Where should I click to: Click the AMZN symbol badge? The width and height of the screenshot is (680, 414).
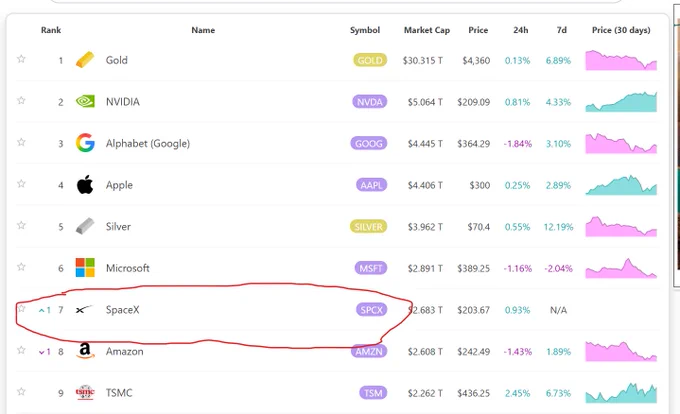(369, 352)
